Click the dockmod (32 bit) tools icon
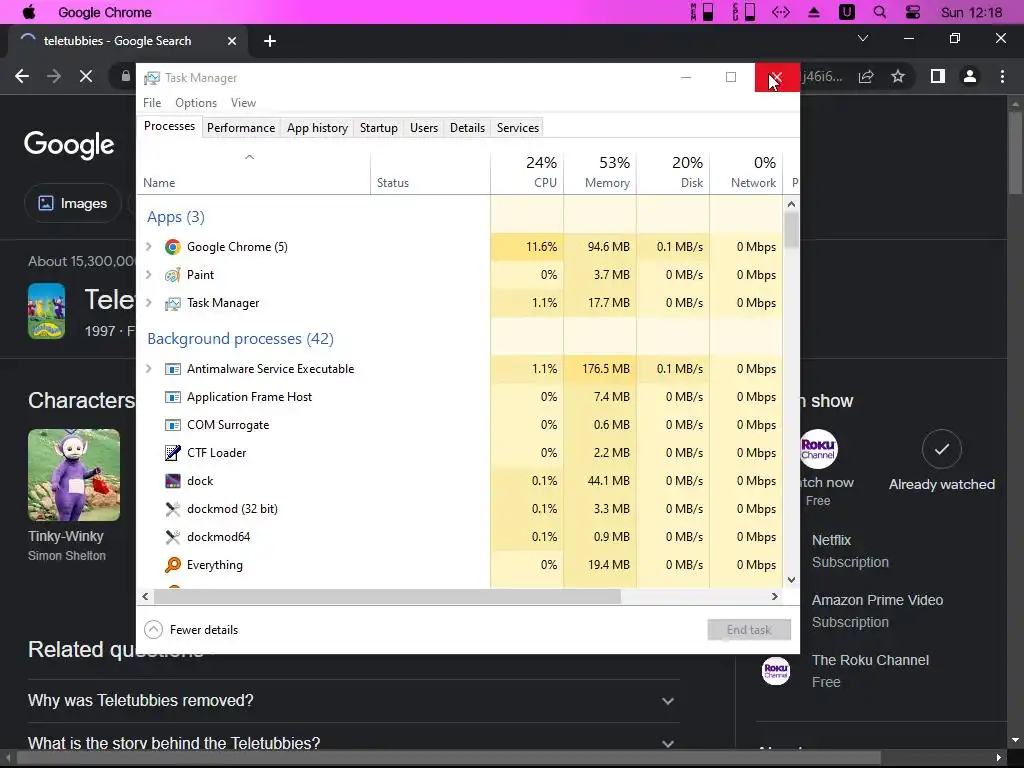This screenshot has height=768, width=1024. pos(172,509)
